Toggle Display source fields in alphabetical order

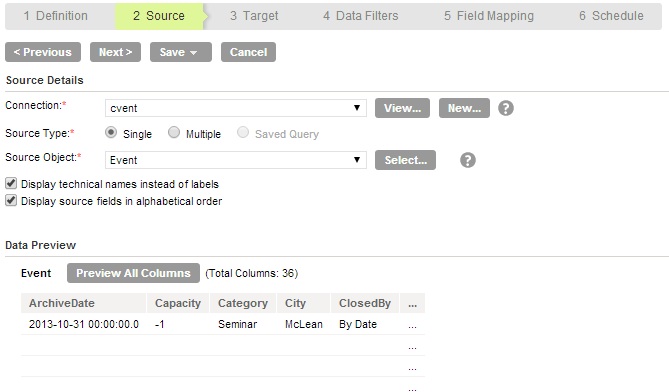[x=11, y=200]
